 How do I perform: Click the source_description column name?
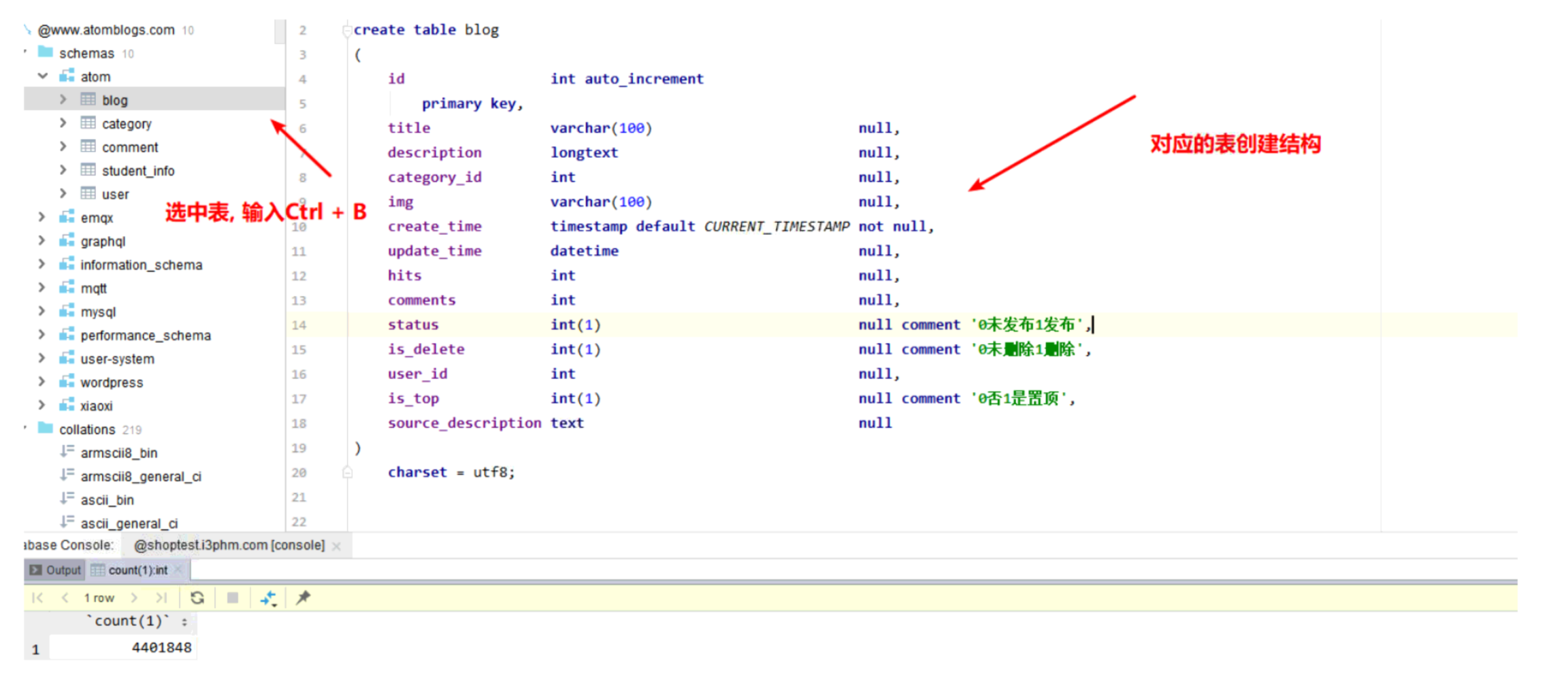point(465,422)
